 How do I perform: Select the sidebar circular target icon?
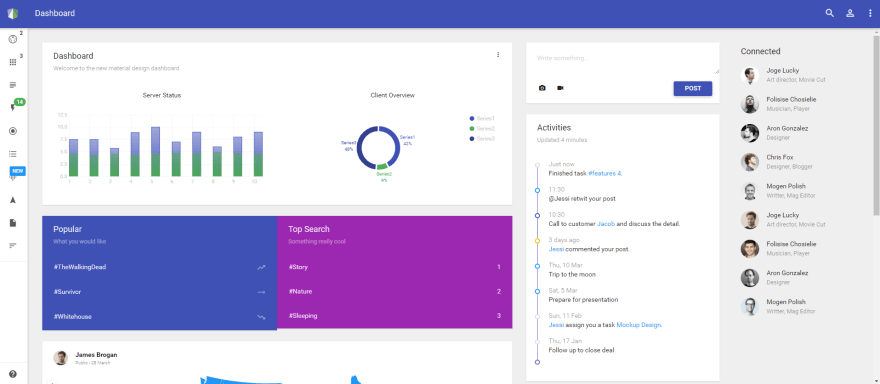coord(13,131)
